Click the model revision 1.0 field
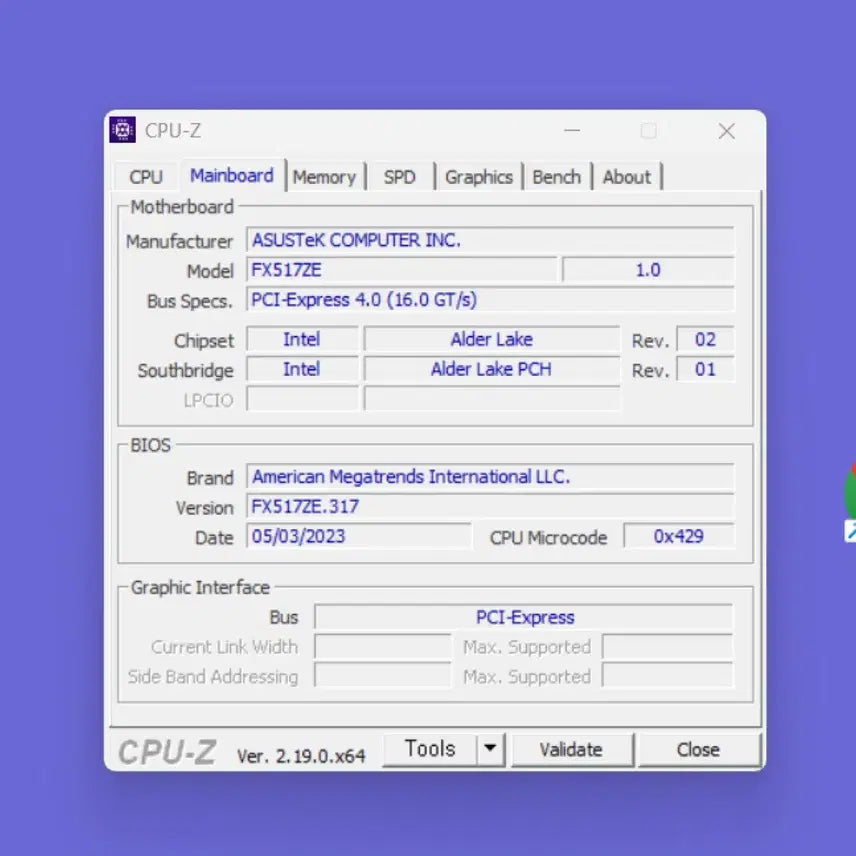This screenshot has width=856, height=856. [648, 270]
